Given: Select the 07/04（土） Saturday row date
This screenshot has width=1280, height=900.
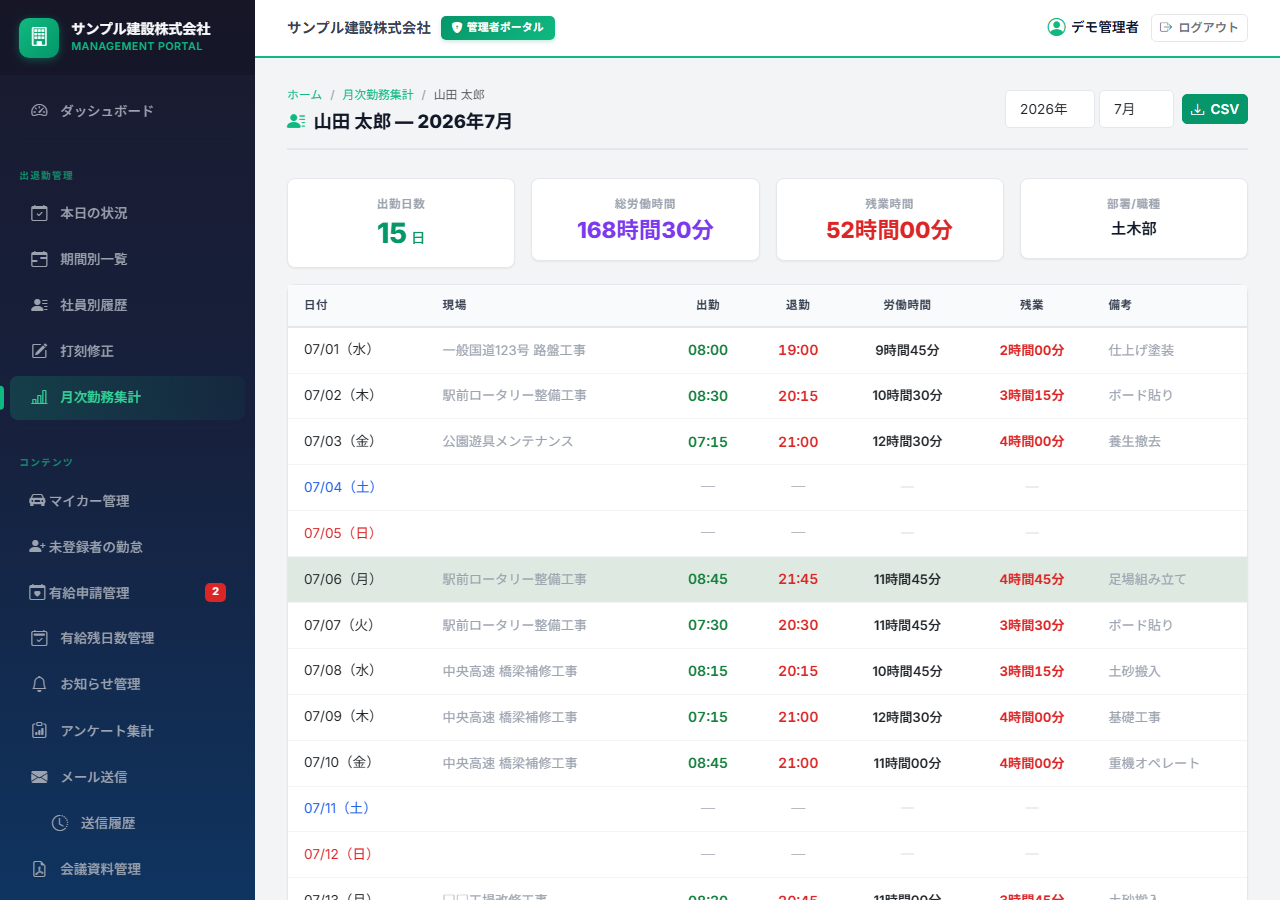Looking at the screenshot, I should [x=340, y=487].
